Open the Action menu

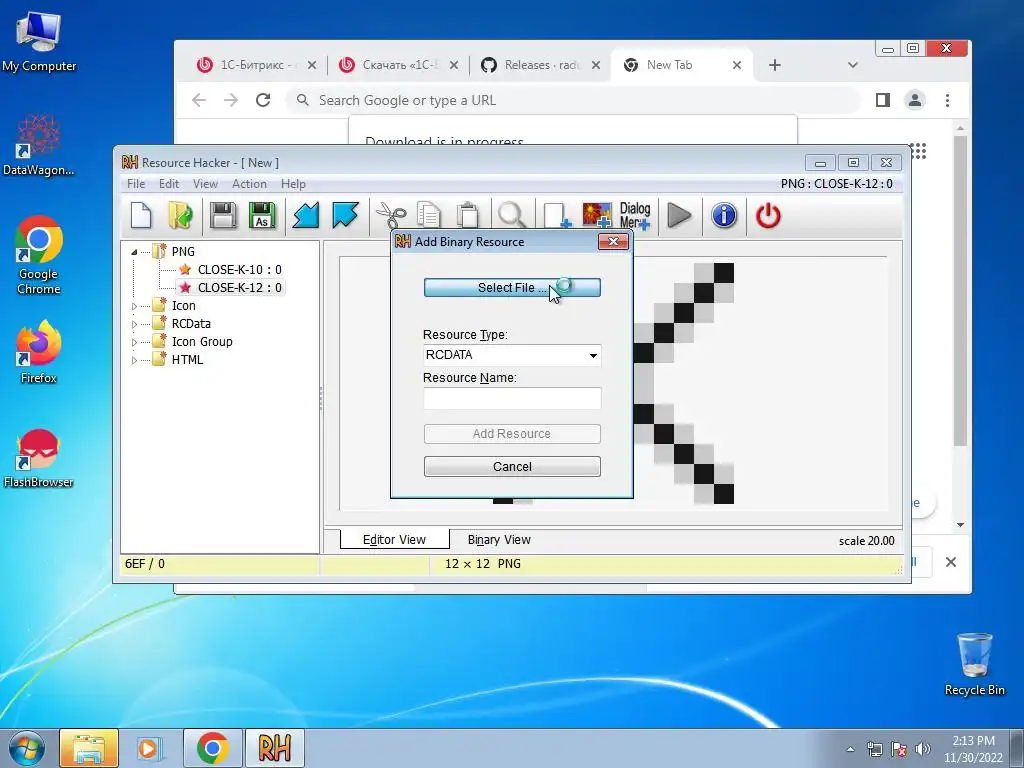coord(249,184)
